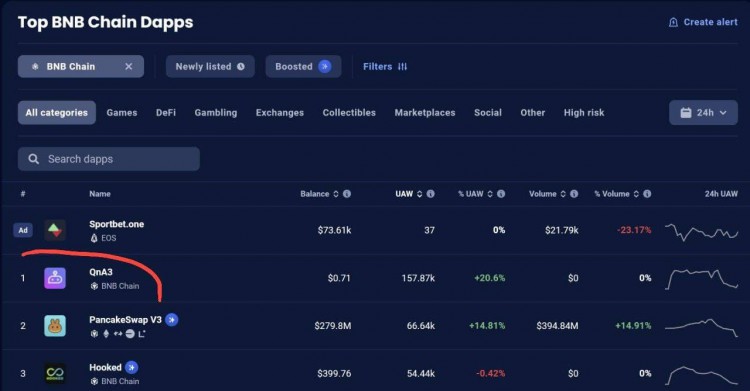
Task: Open the Hooked infinity logo
Action: coord(55,373)
